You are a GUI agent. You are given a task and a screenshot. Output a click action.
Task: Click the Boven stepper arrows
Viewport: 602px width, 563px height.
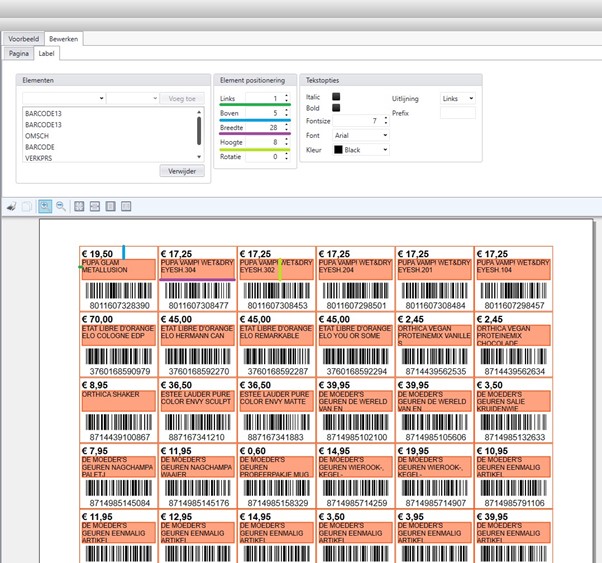[x=286, y=113]
